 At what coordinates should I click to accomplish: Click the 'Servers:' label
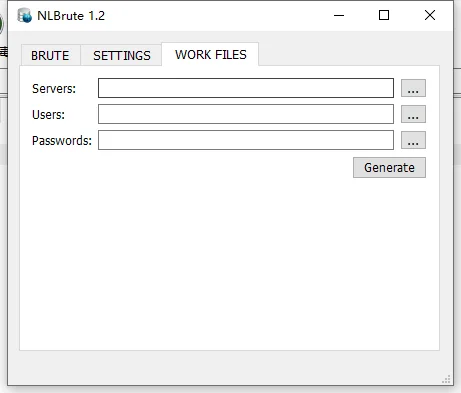pos(54,89)
